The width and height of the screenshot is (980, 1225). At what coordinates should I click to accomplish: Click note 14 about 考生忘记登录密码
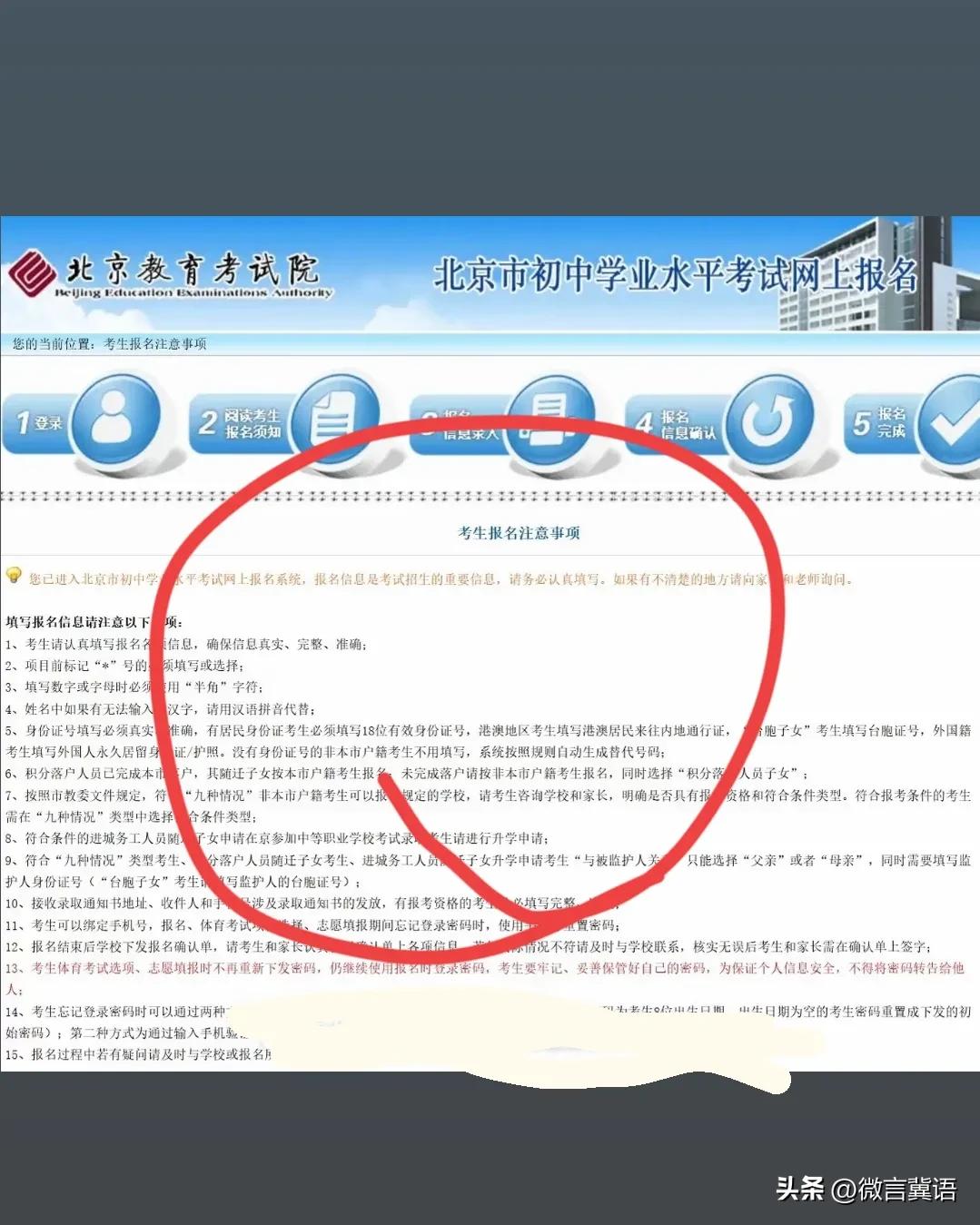tap(489, 1022)
